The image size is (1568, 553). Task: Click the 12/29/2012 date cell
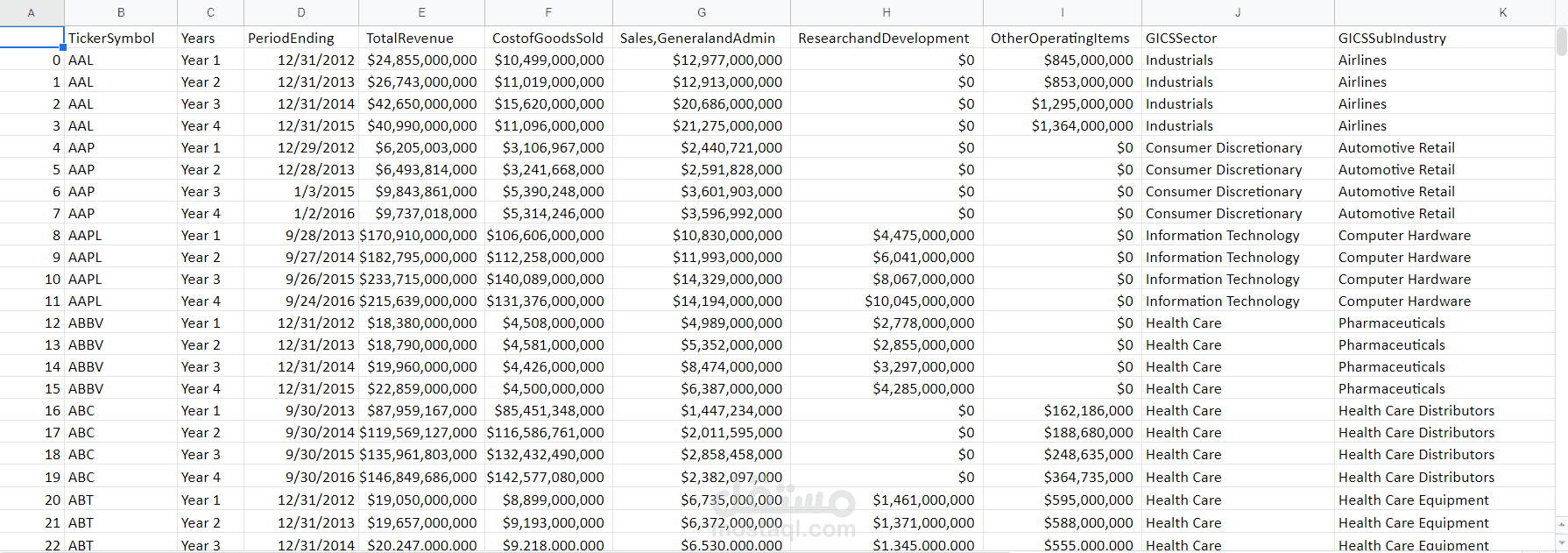pyautogui.click(x=301, y=147)
